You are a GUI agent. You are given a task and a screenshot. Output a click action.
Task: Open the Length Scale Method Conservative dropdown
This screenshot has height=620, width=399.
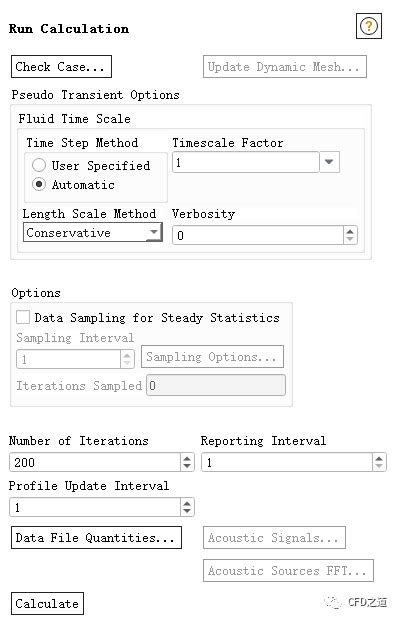(93, 232)
